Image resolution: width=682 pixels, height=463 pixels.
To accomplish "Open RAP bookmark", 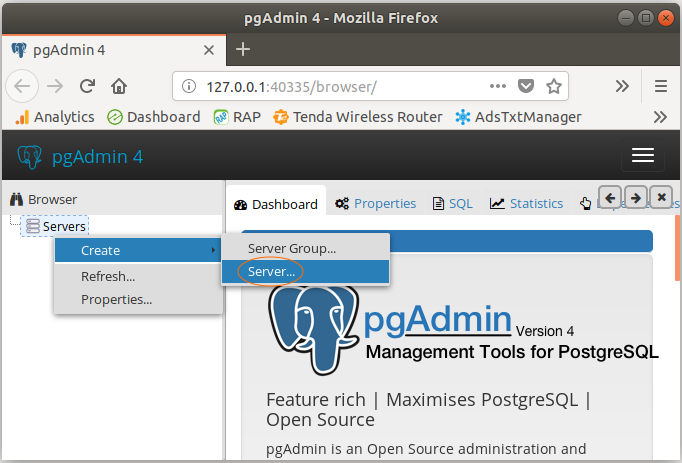I will (x=237, y=117).
